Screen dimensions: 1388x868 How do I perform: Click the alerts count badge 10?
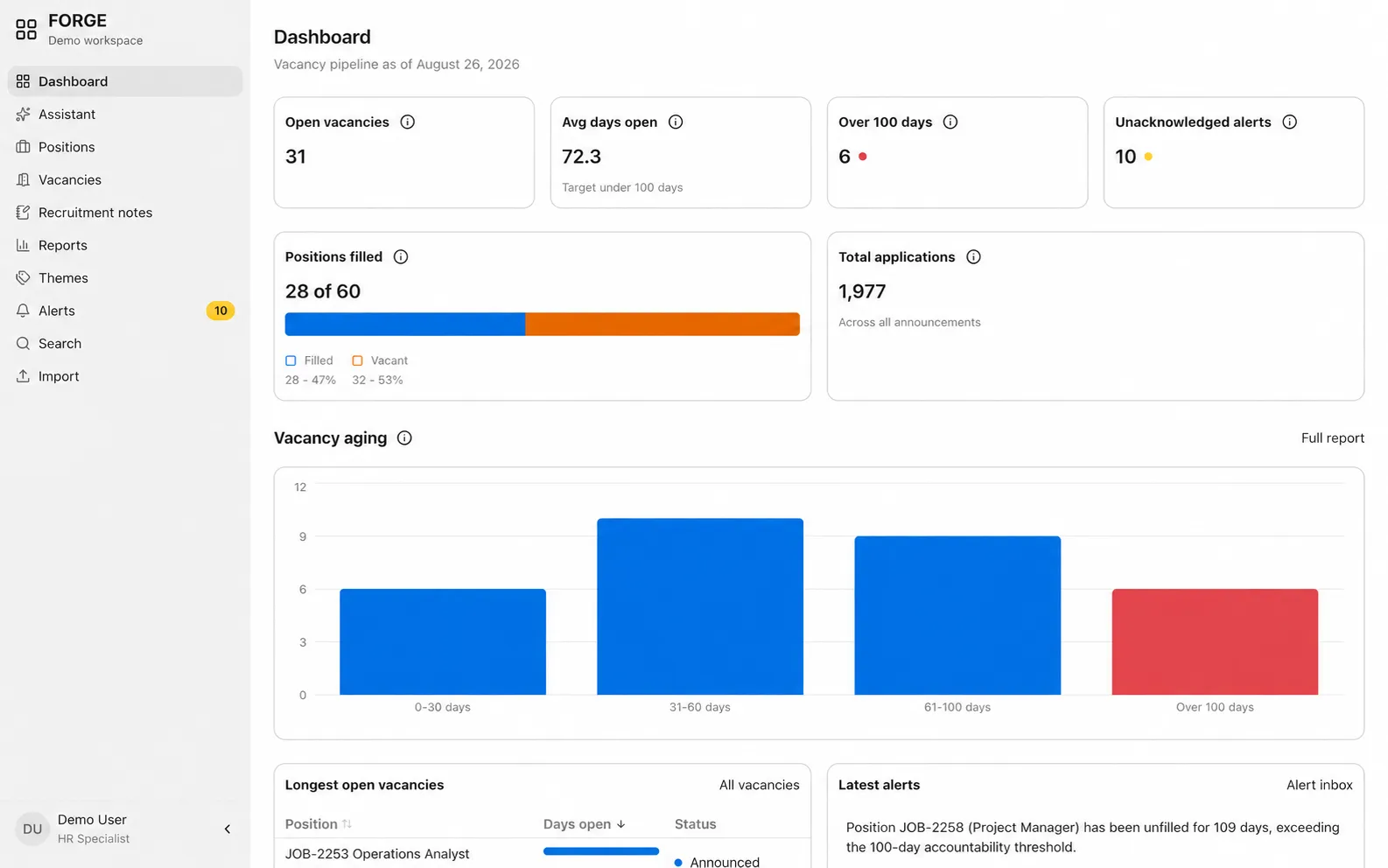221,311
